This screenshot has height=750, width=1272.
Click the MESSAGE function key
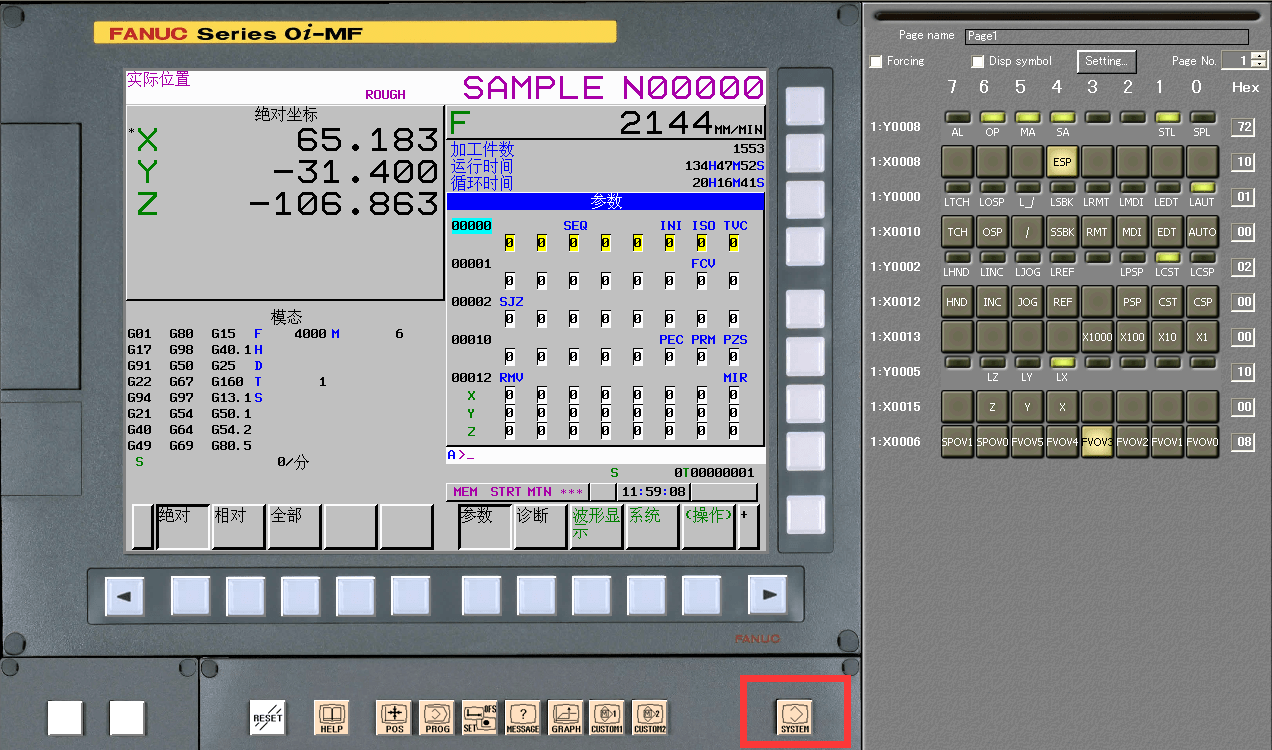coord(523,717)
